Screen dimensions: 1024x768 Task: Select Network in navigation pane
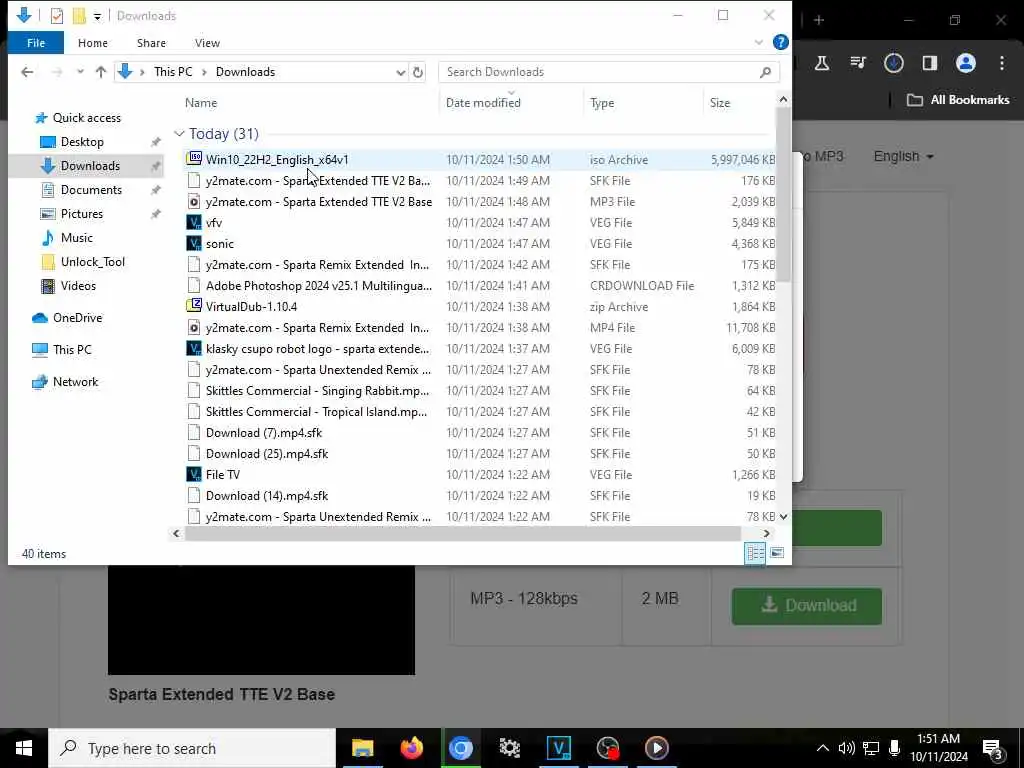[75, 382]
